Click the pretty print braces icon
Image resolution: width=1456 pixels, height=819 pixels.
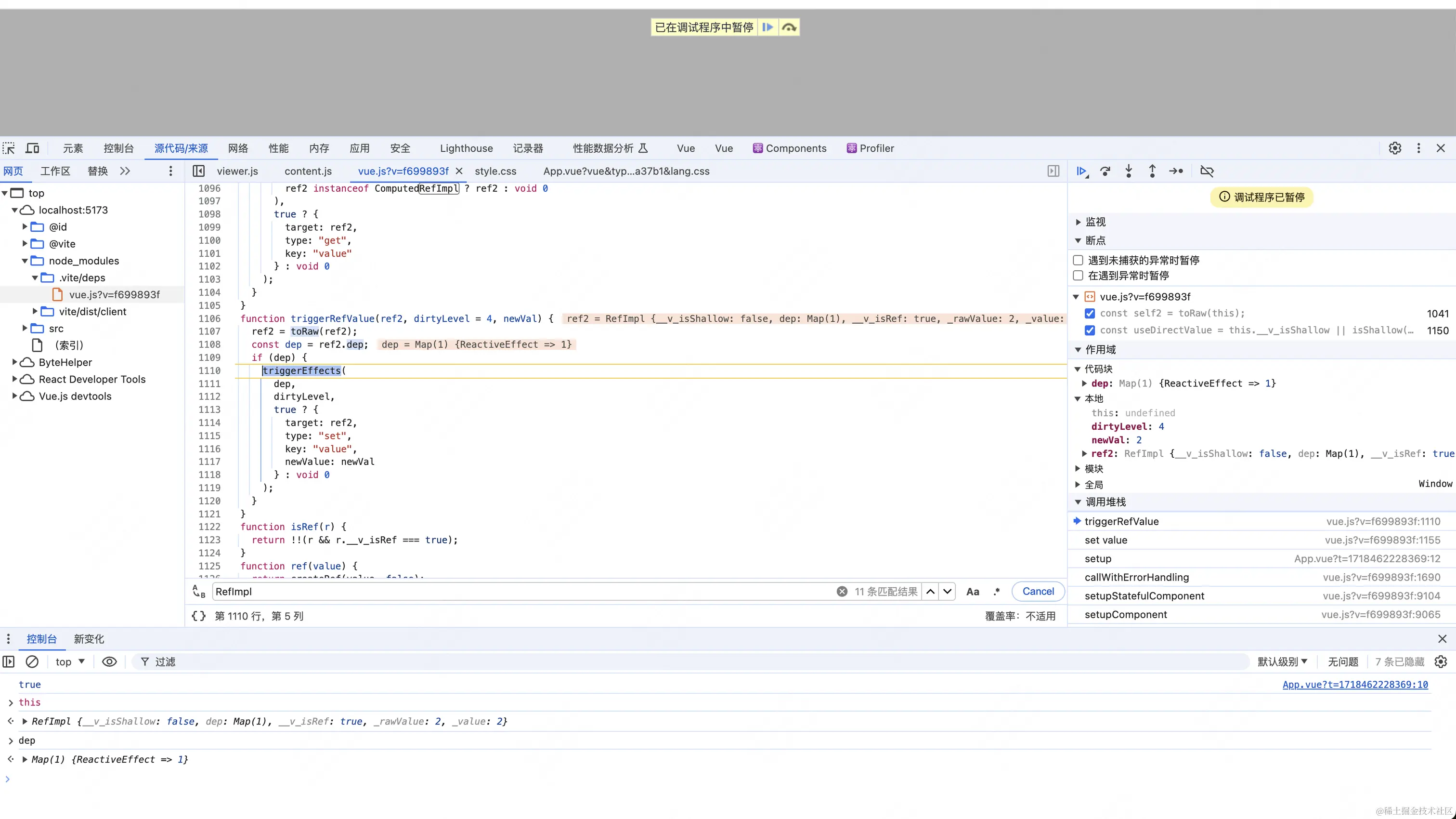coord(198,616)
